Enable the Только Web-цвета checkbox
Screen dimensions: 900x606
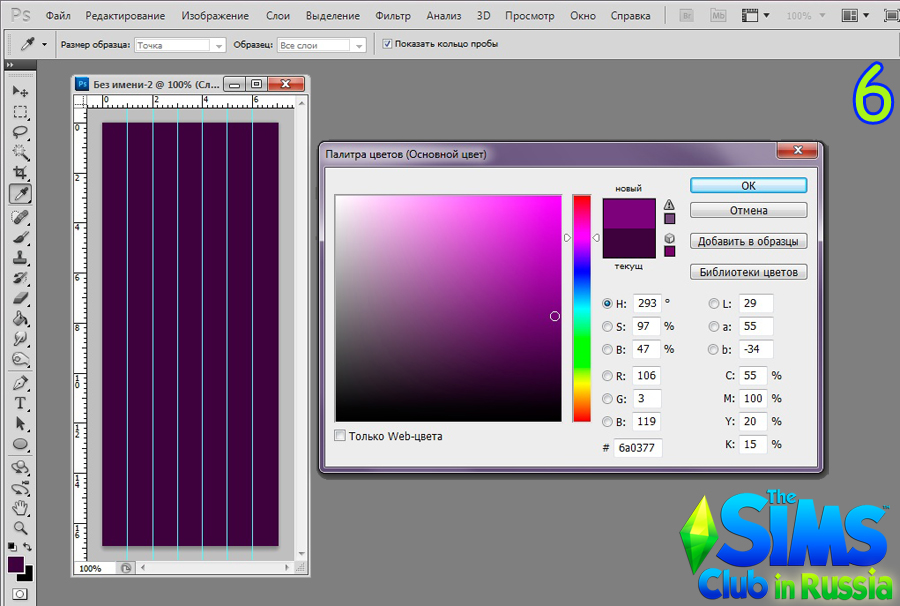pyautogui.click(x=341, y=436)
